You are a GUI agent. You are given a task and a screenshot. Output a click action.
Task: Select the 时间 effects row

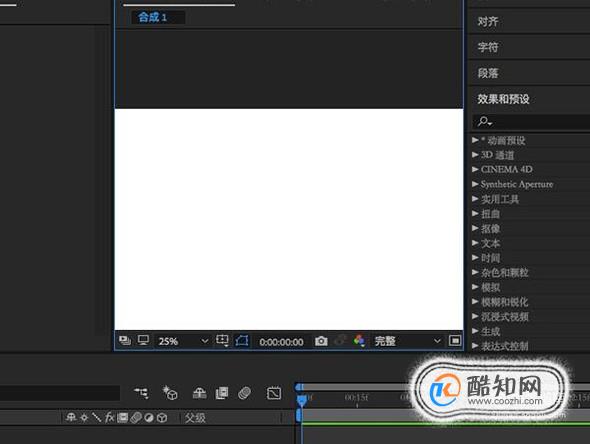click(x=530, y=258)
